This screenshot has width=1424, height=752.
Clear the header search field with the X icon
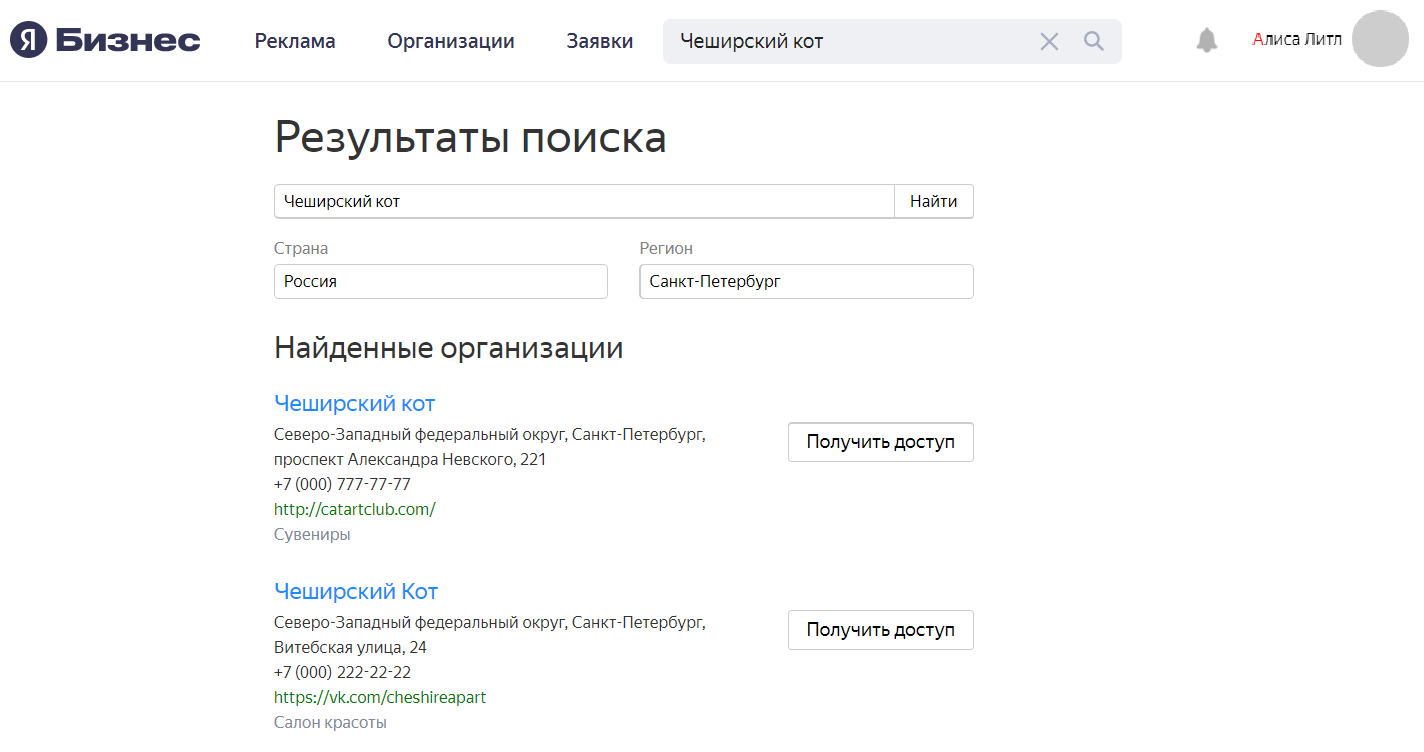click(x=1049, y=41)
